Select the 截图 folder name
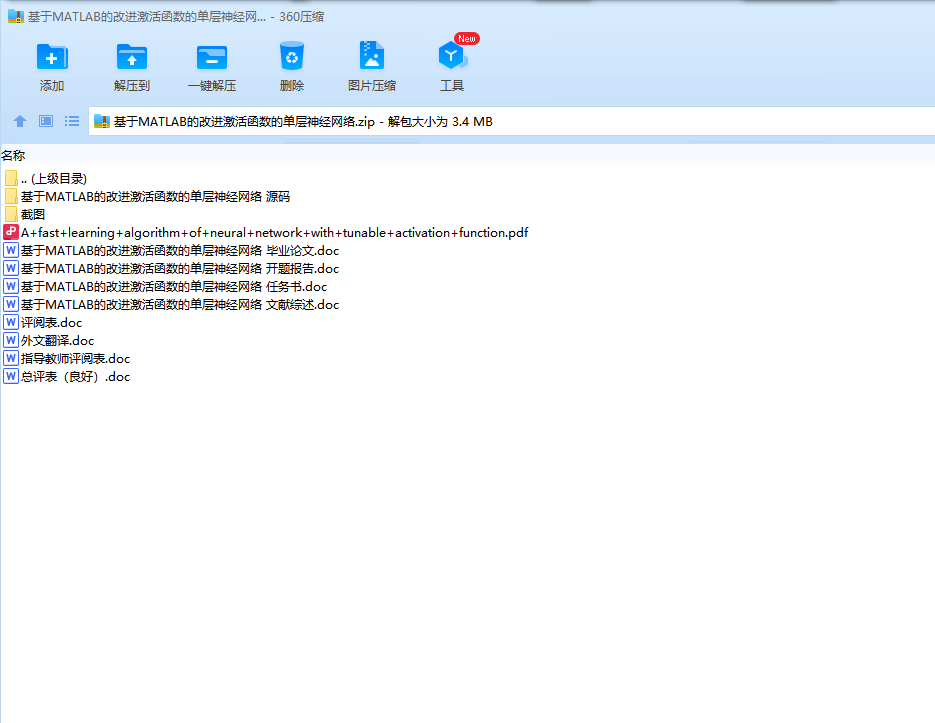Image resolution: width=935 pixels, height=723 pixels. (x=33, y=214)
